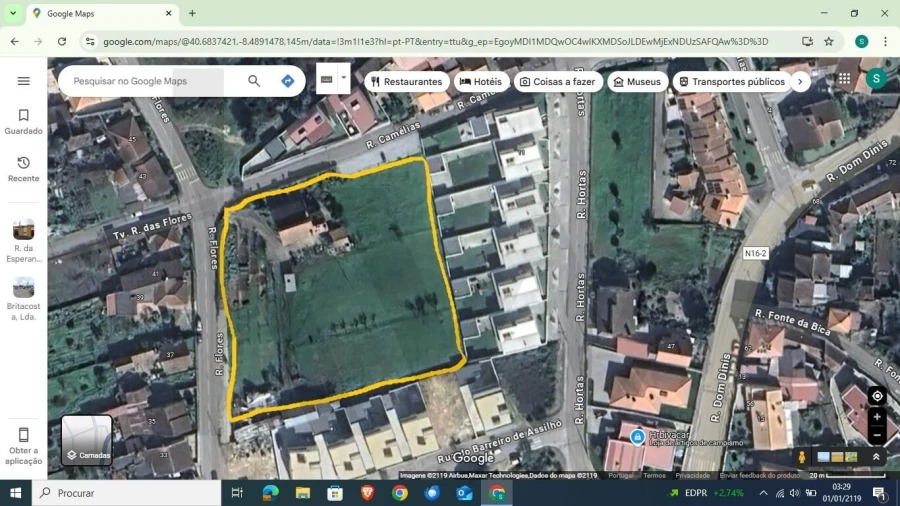Click the keyboard input tool icon

(327, 80)
